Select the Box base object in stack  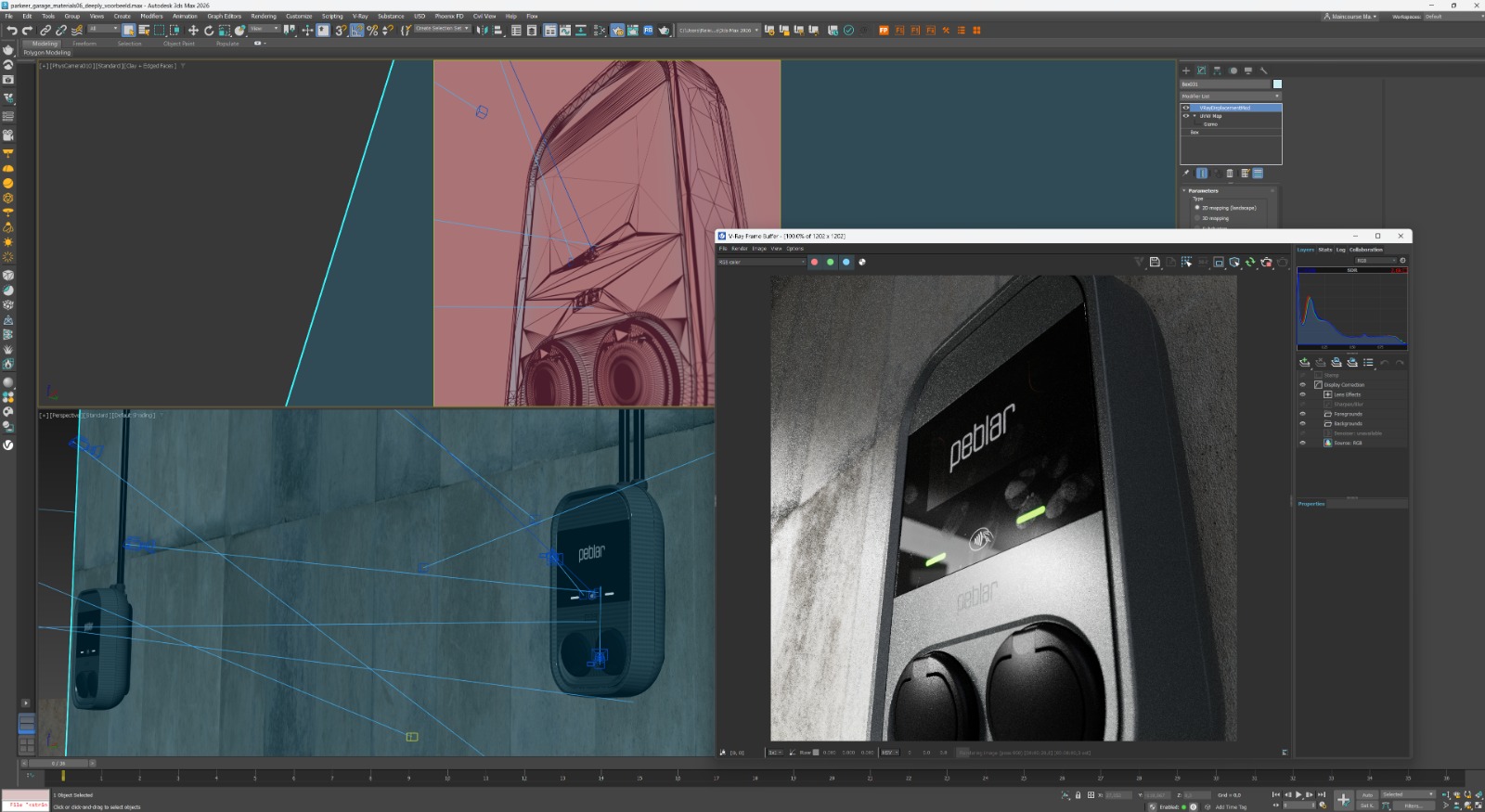click(1194, 133)
